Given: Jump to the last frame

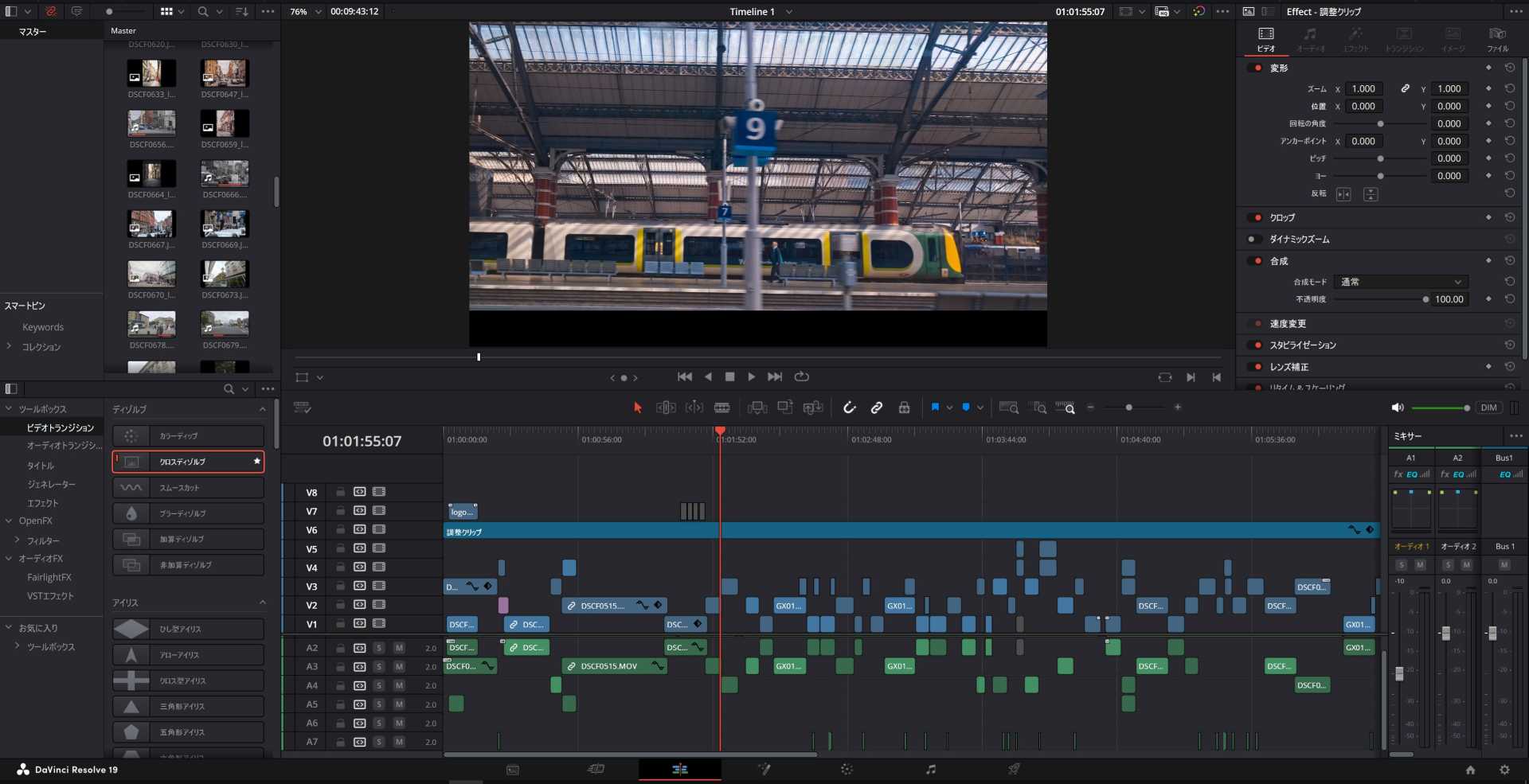Looking at the screenshot, I should tap(775, 376).
